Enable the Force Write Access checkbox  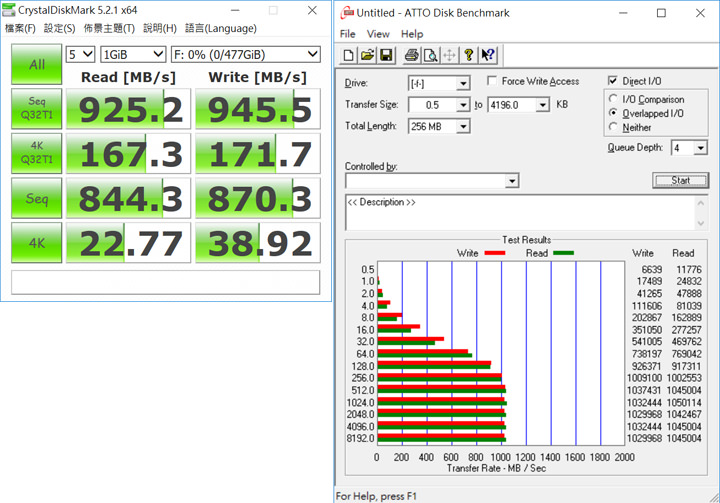[x=492, y=81]
